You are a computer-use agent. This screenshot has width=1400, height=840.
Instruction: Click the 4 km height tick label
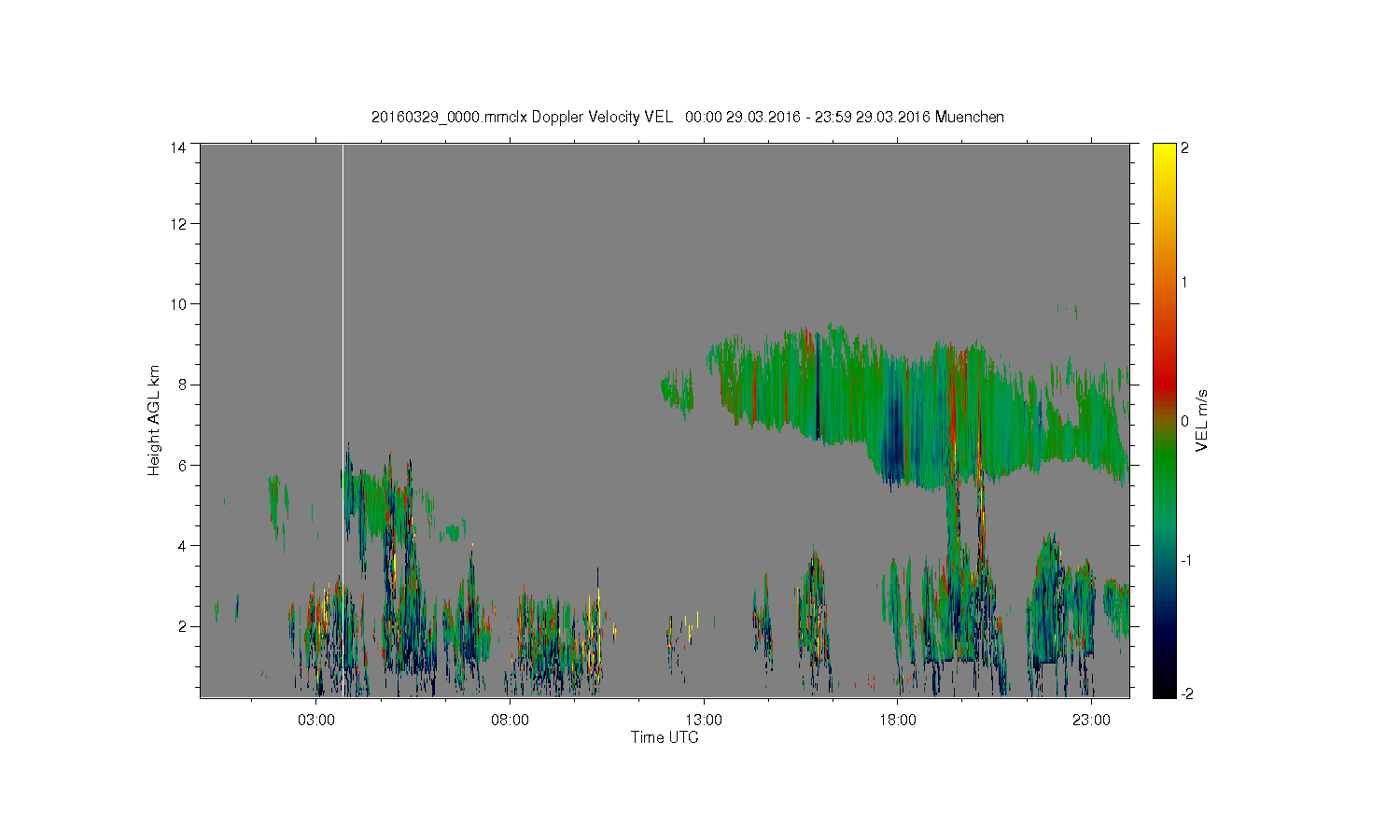point(182,545)
